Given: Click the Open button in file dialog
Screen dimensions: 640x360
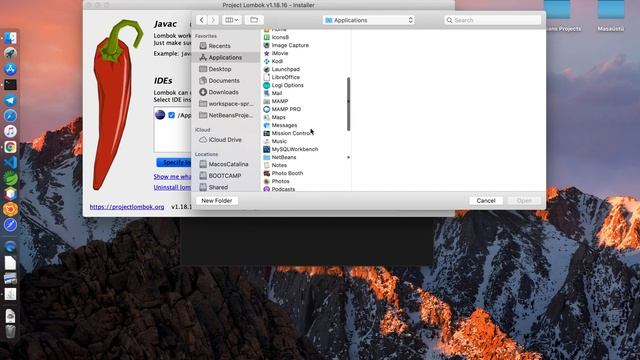Looking at the screenshot, I should click(524, 201).
